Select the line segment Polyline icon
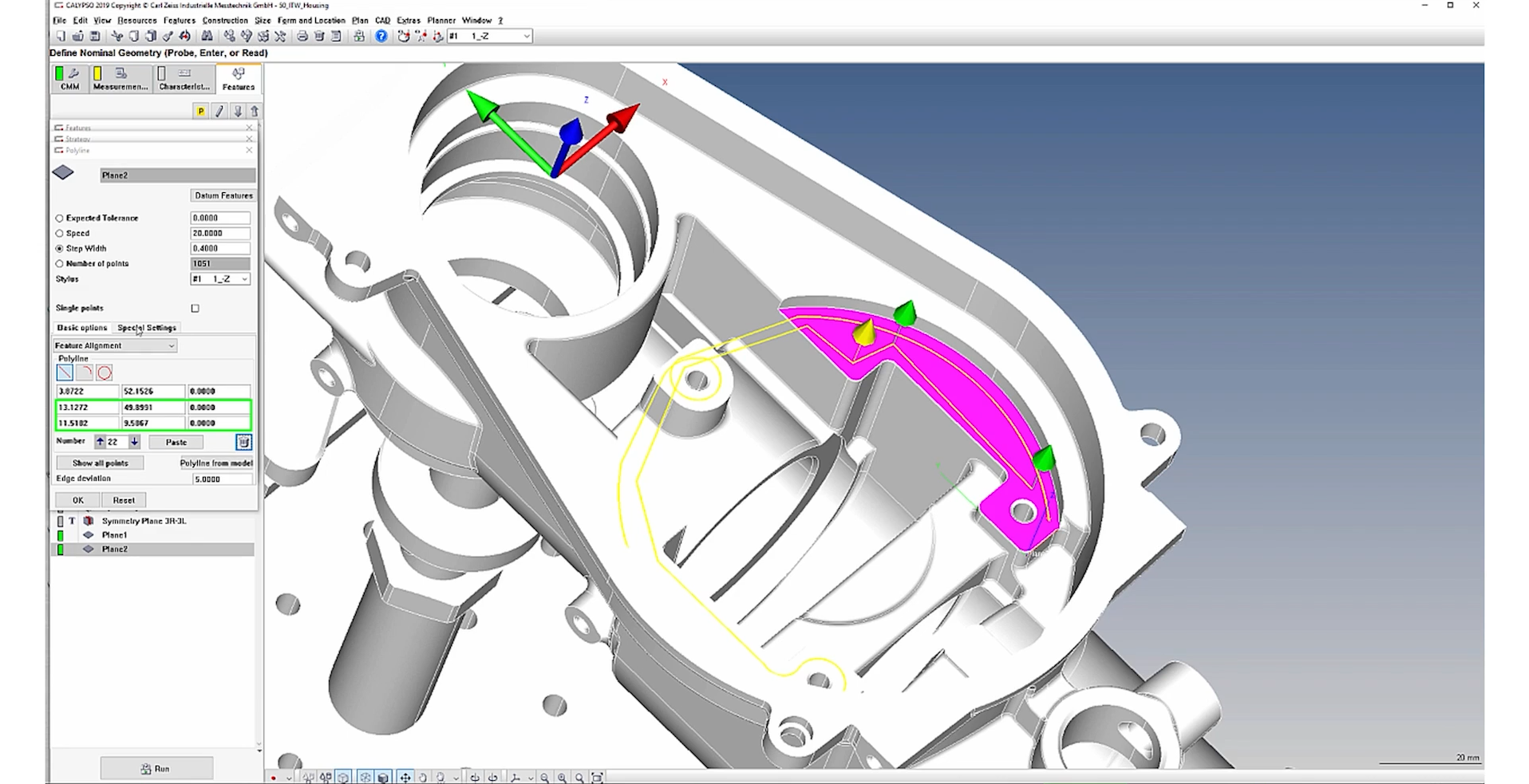Screen dimensions: 1529x784 [64, 372]
